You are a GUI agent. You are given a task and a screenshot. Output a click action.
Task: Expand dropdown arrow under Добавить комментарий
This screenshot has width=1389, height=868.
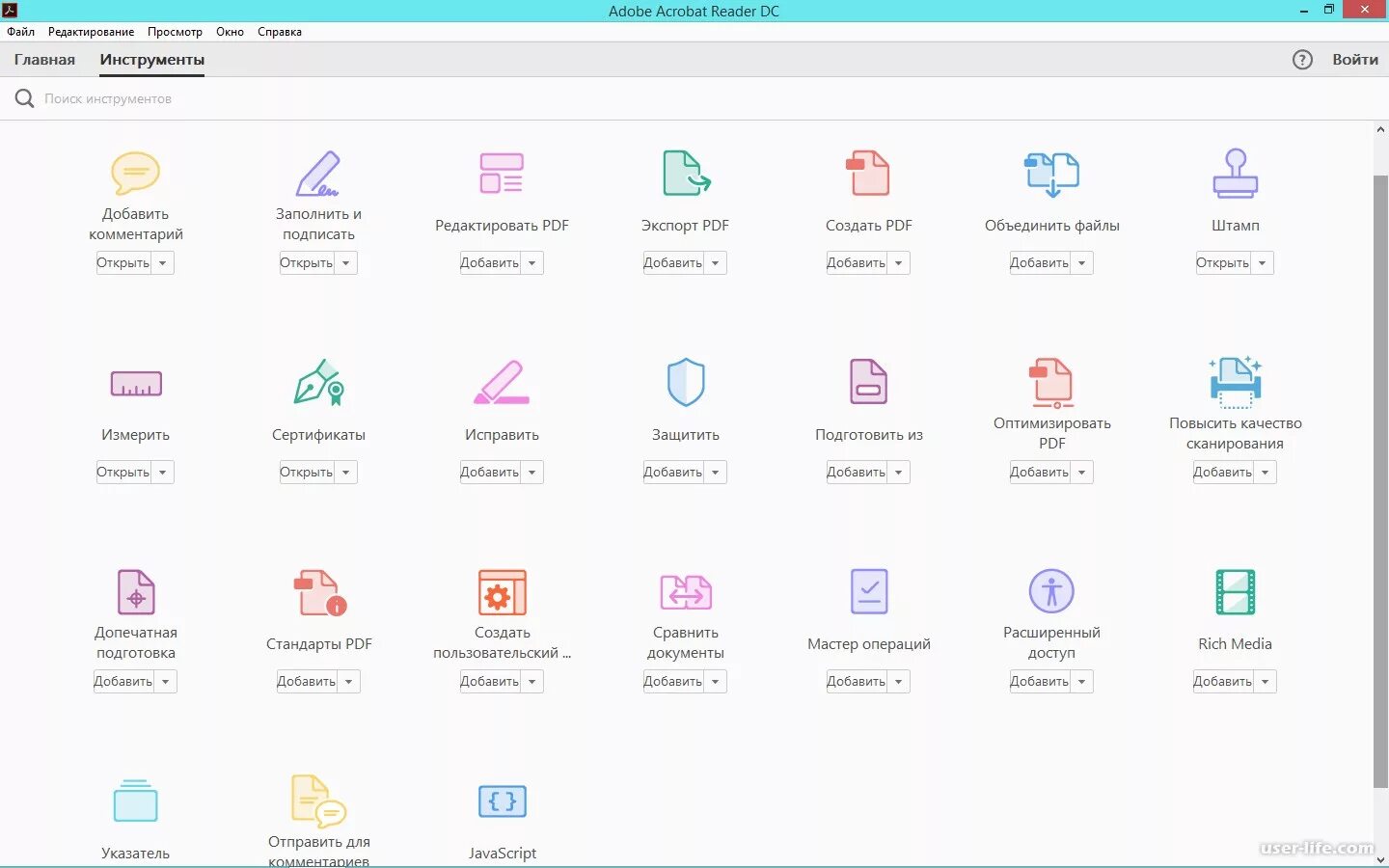163,262
